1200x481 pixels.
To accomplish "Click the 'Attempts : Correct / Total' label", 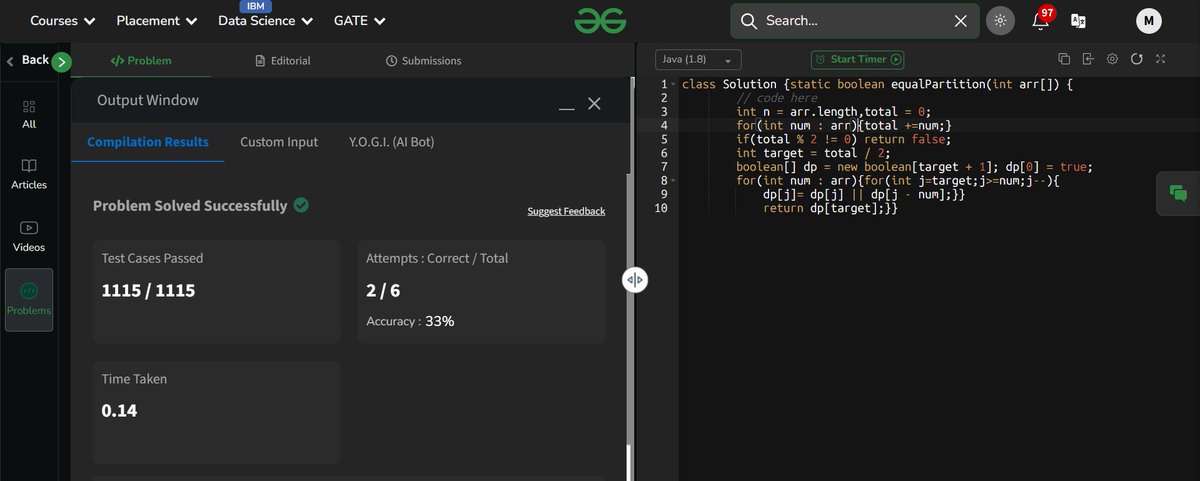I will click(x=437, y=258).
